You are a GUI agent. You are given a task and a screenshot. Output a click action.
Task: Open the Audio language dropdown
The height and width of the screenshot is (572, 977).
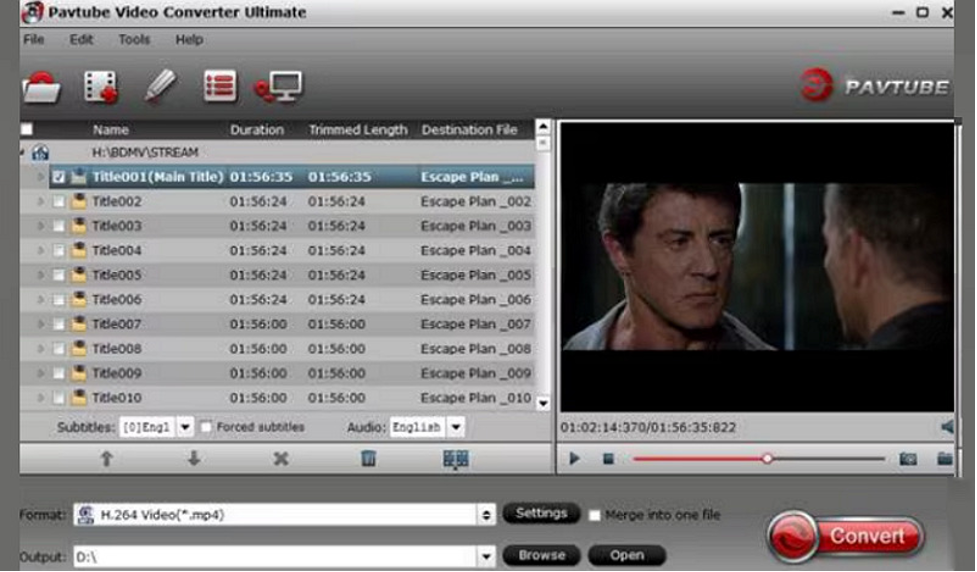[x=455, y=427]
